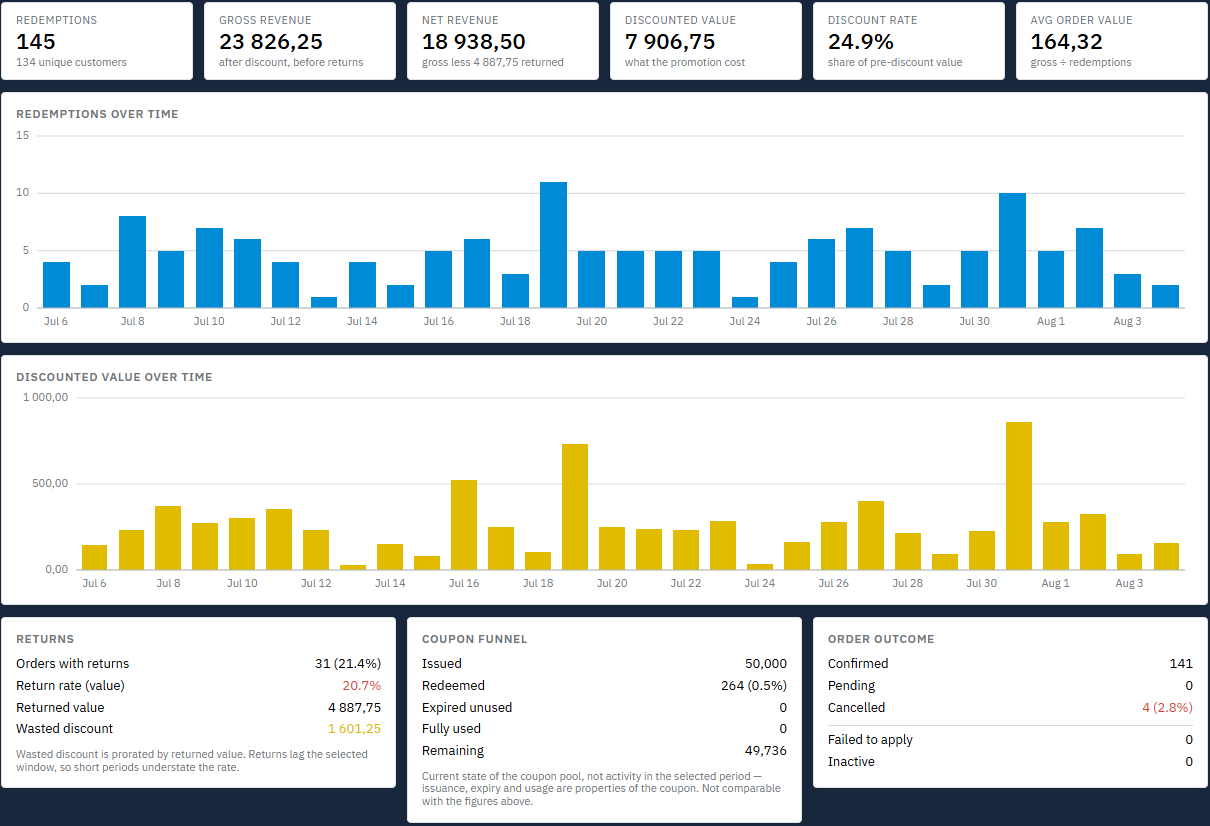The width and height of the screenshot is (1210, 826).
Task: Click the Order Outcome panel heading
Action: tap(881, 639)
